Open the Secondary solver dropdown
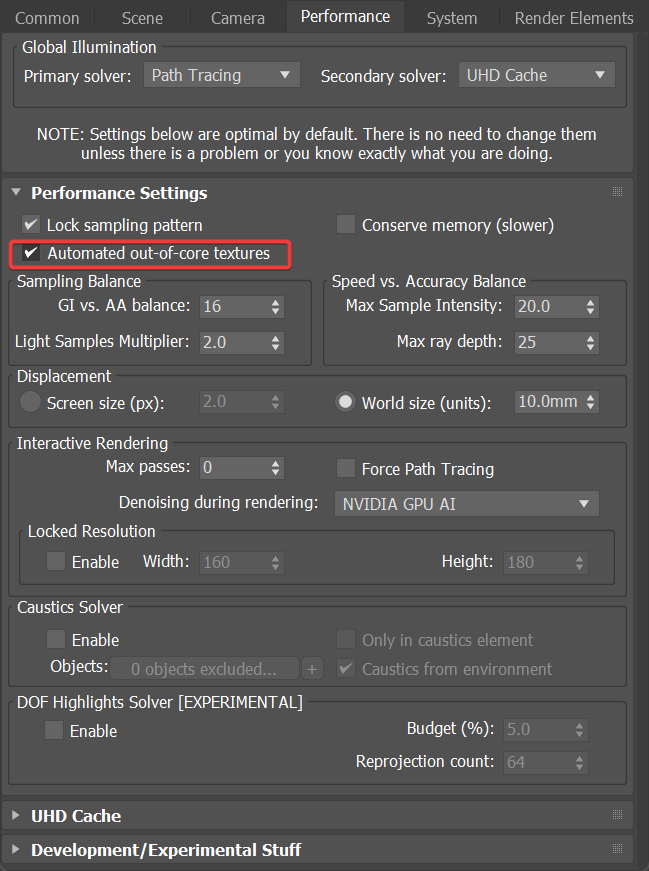Image resolution: width=649 pixels, height=871 pixels. click(x=536, y=74)
